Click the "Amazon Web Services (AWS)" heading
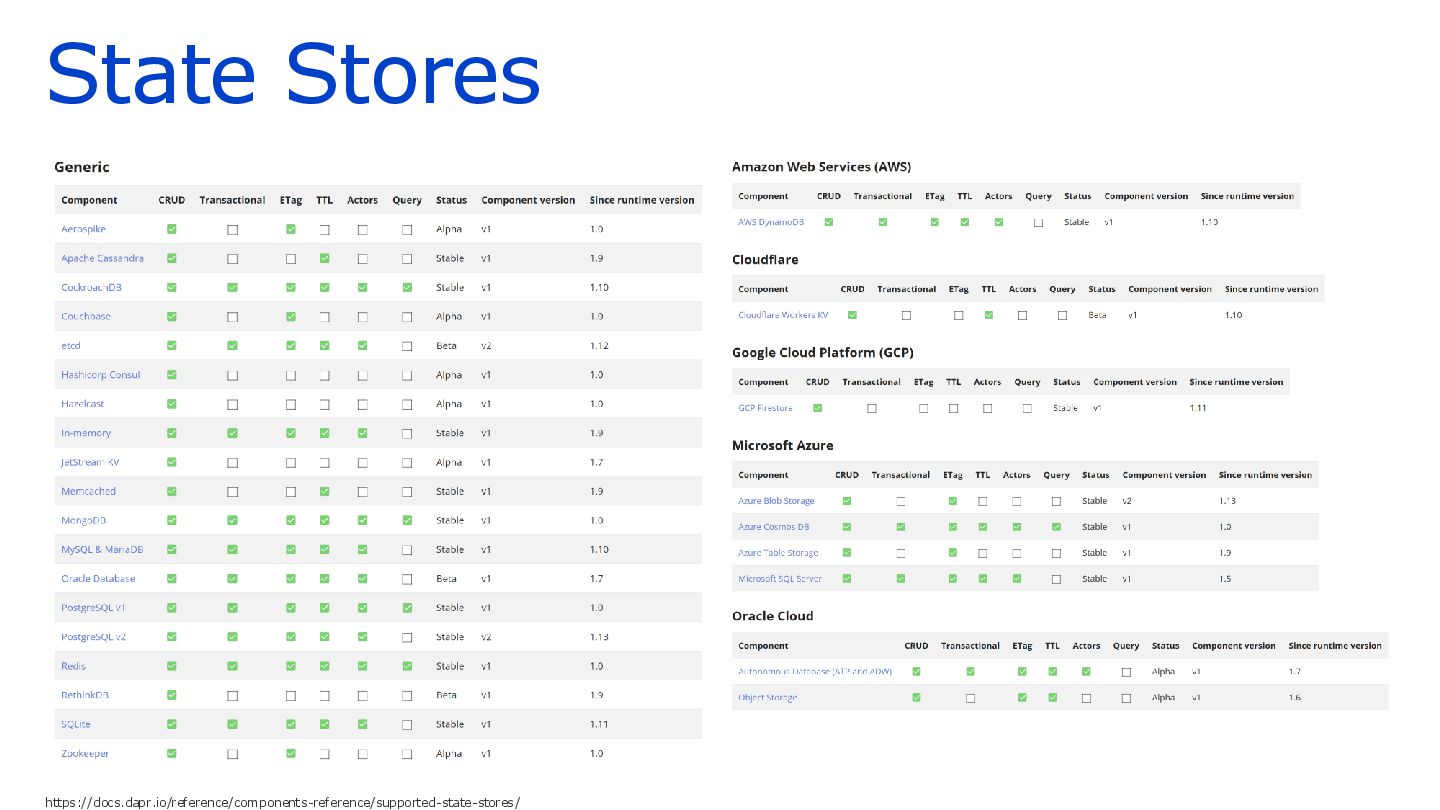This screenshot has width=1440, height=810. tap(821, 167)
